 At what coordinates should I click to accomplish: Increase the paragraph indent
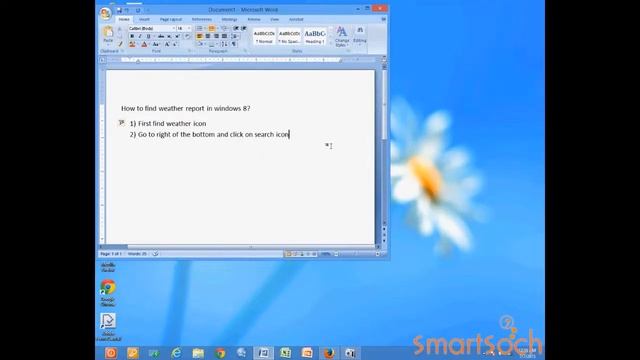click(244, 28)
